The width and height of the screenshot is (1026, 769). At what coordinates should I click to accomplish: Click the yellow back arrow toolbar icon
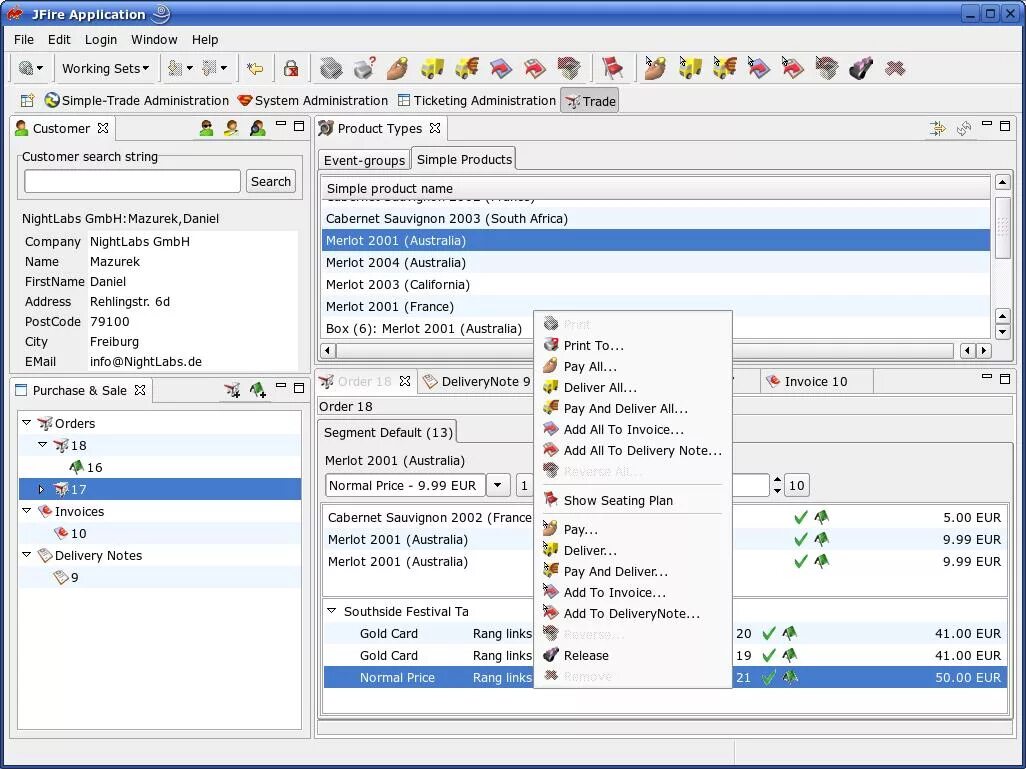coord(255,68)
